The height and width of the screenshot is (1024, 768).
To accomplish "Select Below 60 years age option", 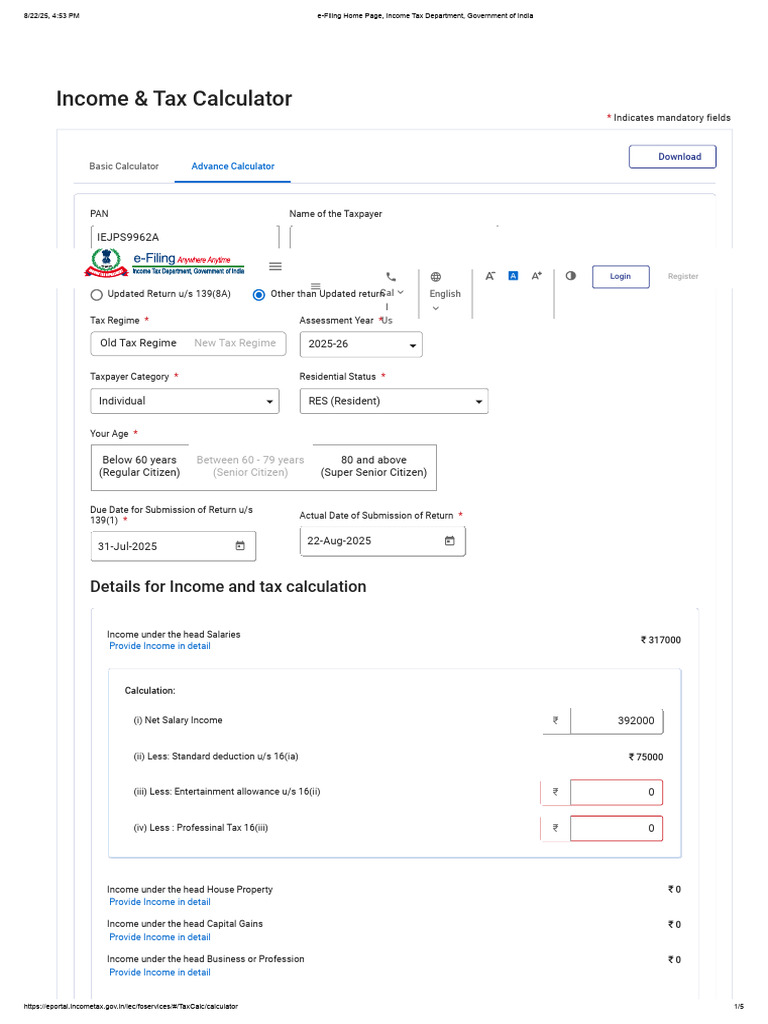I will tap(140, 466).
